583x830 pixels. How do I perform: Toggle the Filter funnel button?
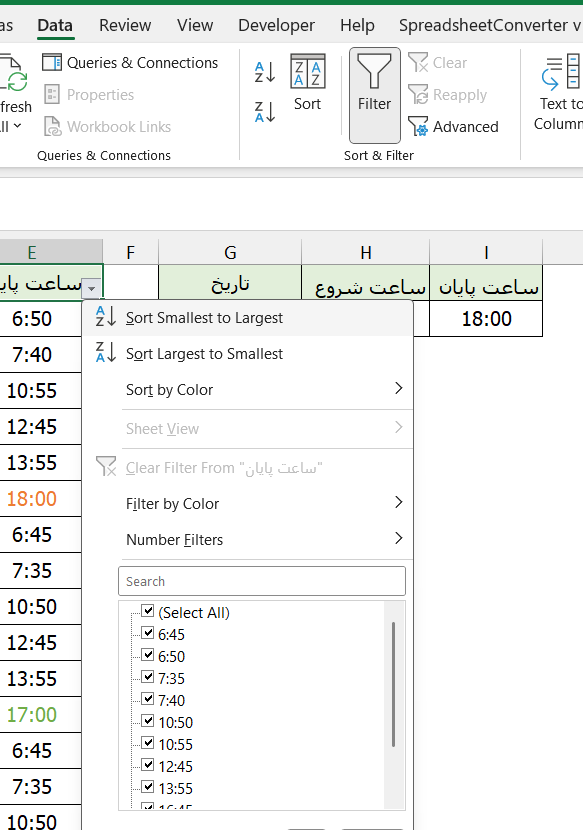[x=374, y=95]
